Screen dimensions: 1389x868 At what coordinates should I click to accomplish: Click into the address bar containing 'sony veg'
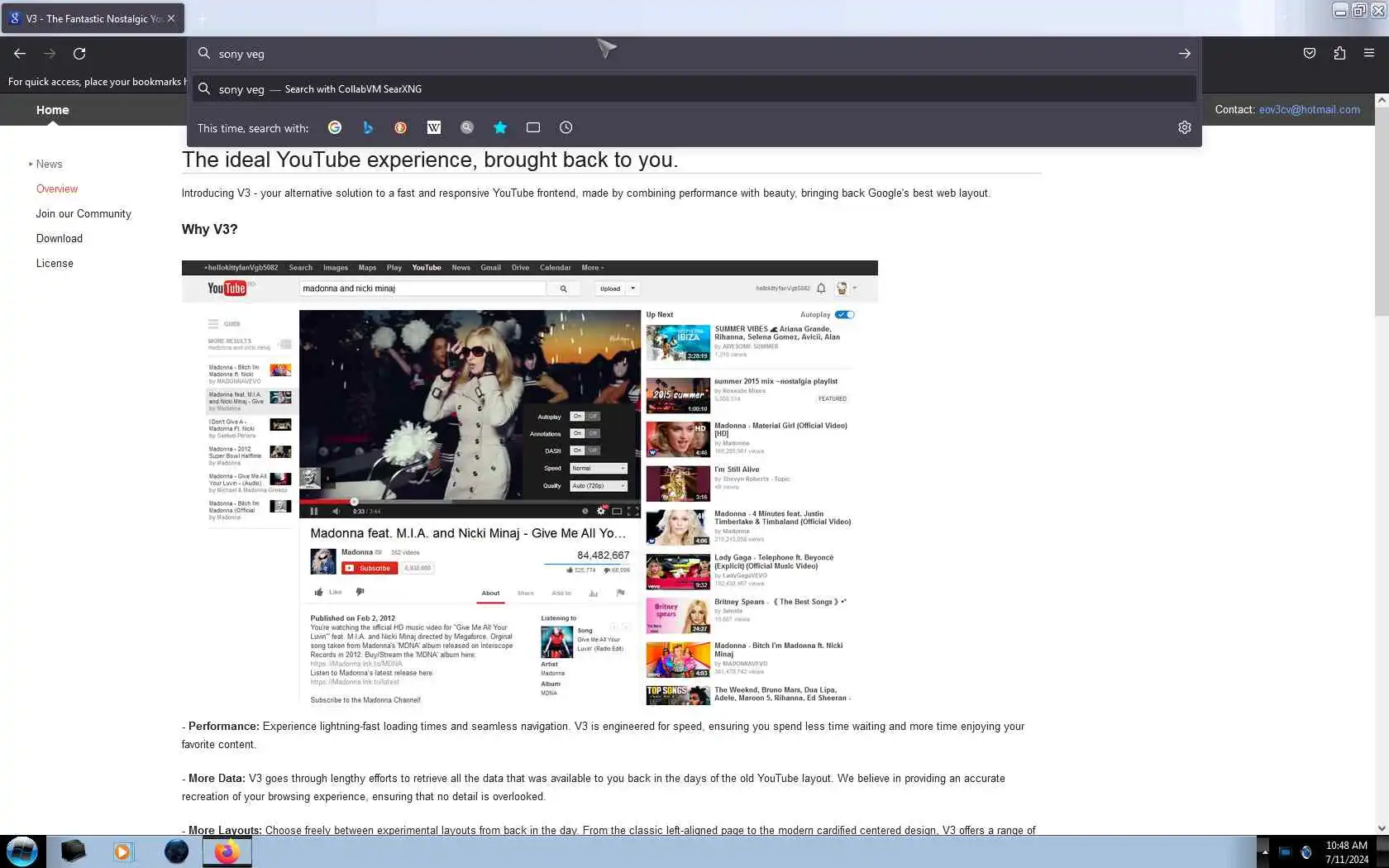[x=694, y=54]
